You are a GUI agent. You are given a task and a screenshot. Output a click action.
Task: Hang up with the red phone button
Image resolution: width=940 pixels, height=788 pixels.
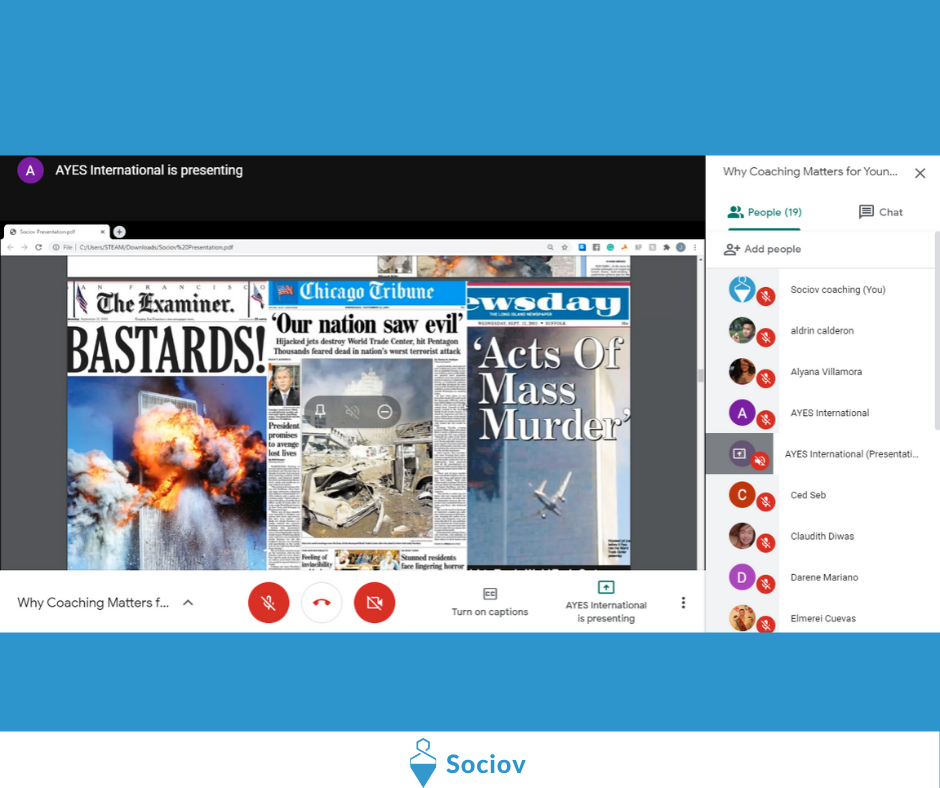[321, 603]
